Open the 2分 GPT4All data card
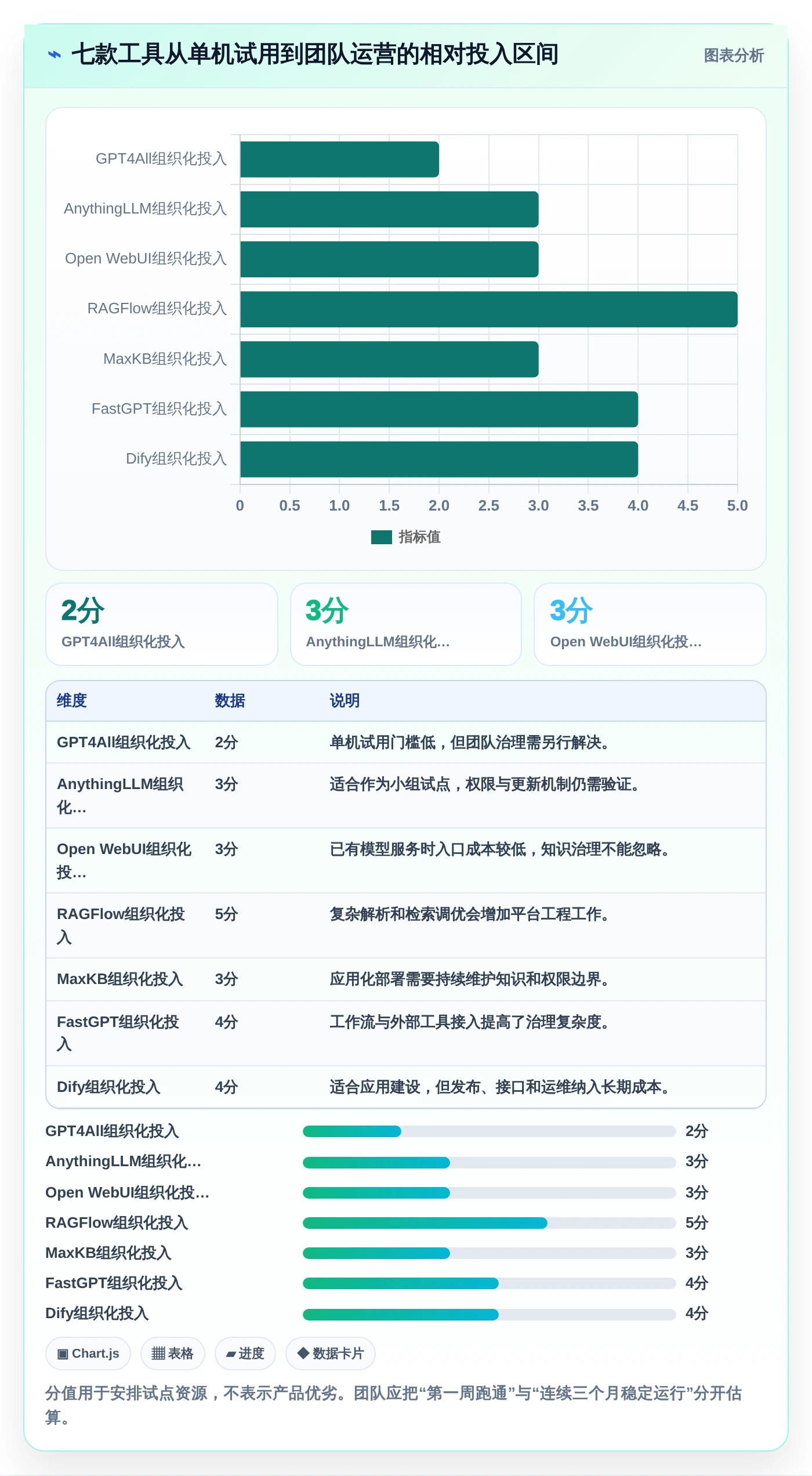The width and height of the screenshot is (812, 1476). pyautogui.click(x=162, y=624)
